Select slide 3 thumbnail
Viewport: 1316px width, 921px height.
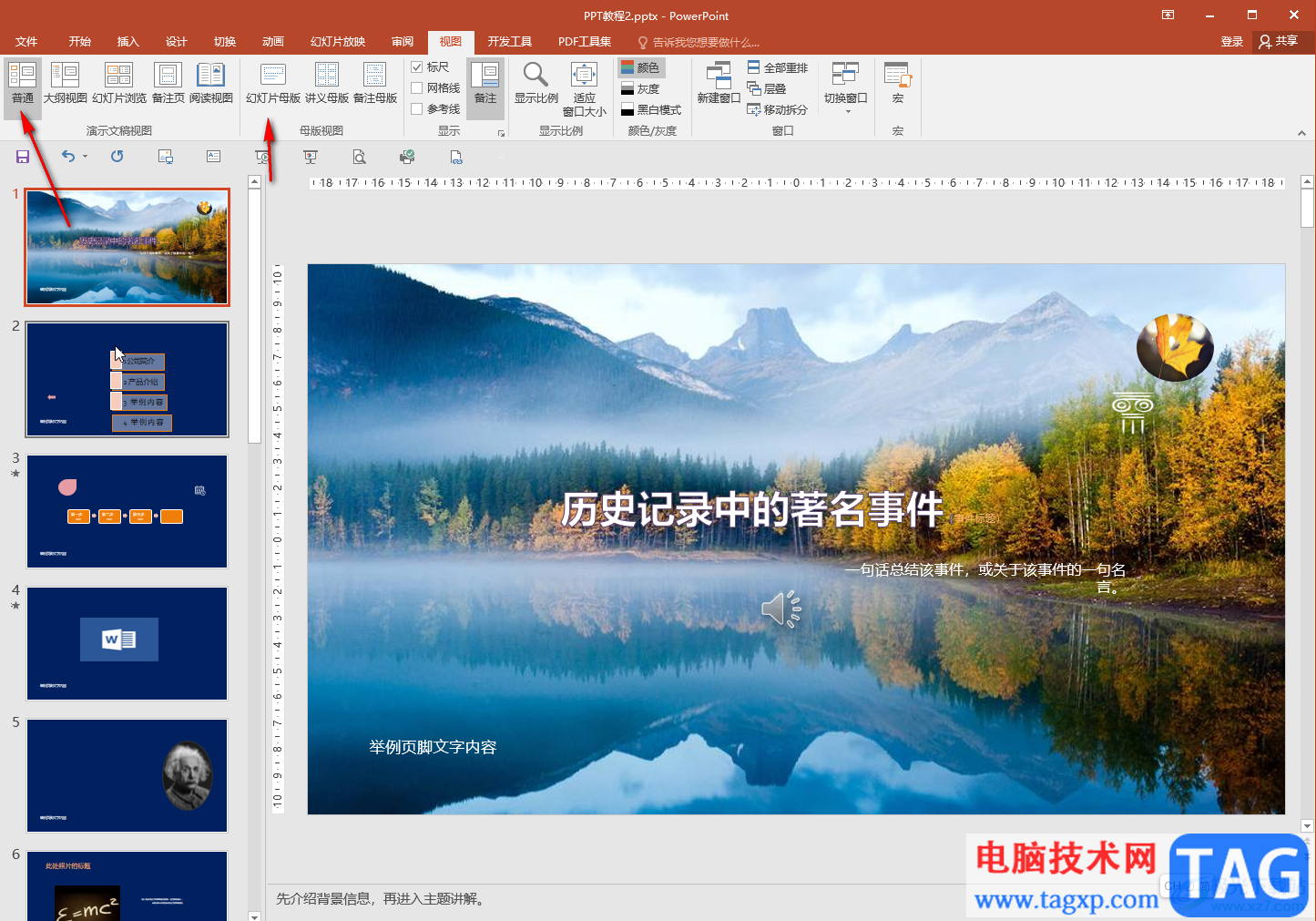point(128,511)
